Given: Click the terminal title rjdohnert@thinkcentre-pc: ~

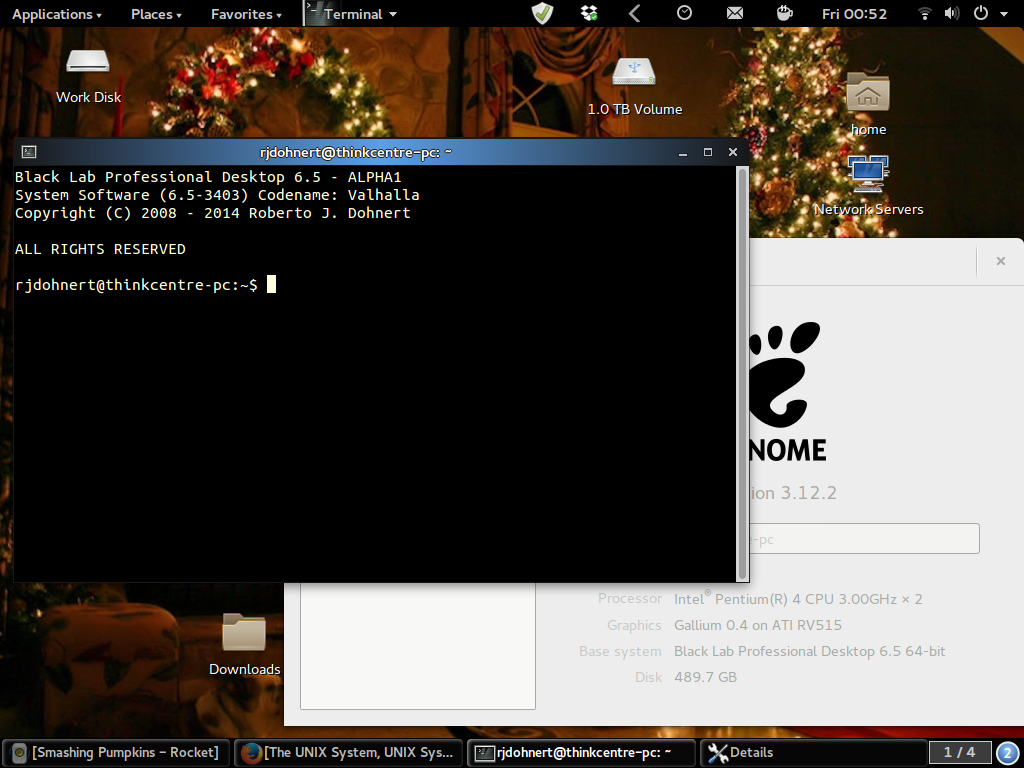Looking at the screenshot, I should tap(355, 152).
